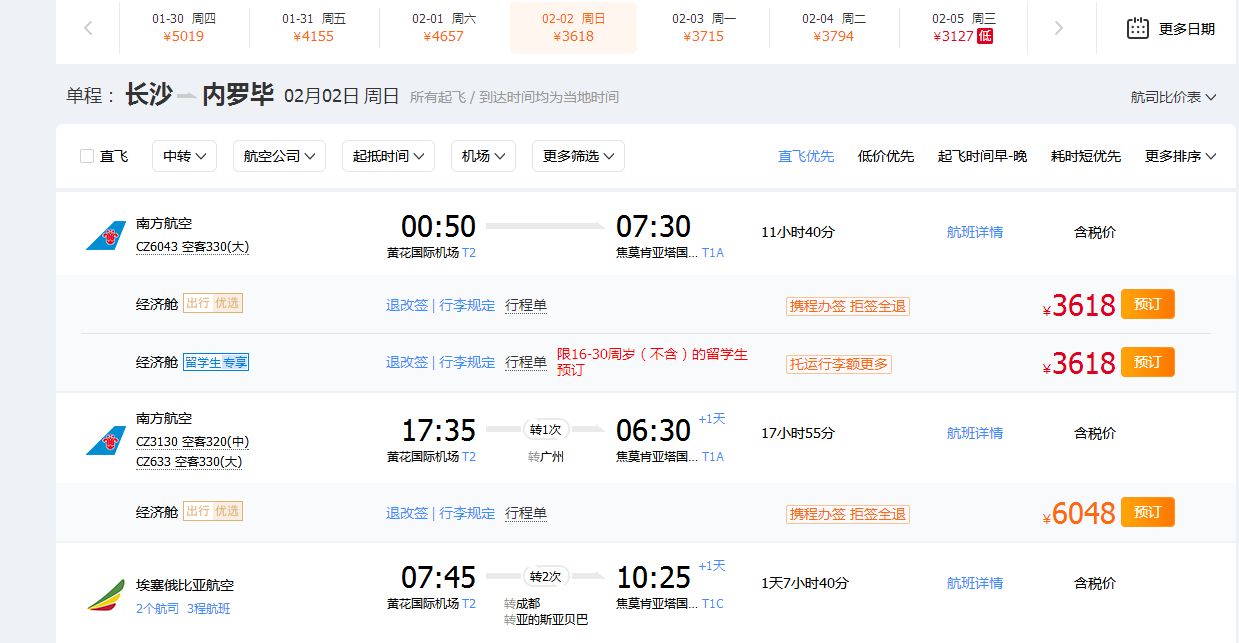
Task: Select the 02-05 周三 date tab
Action: pyautogui.click(x=964, y=28)
